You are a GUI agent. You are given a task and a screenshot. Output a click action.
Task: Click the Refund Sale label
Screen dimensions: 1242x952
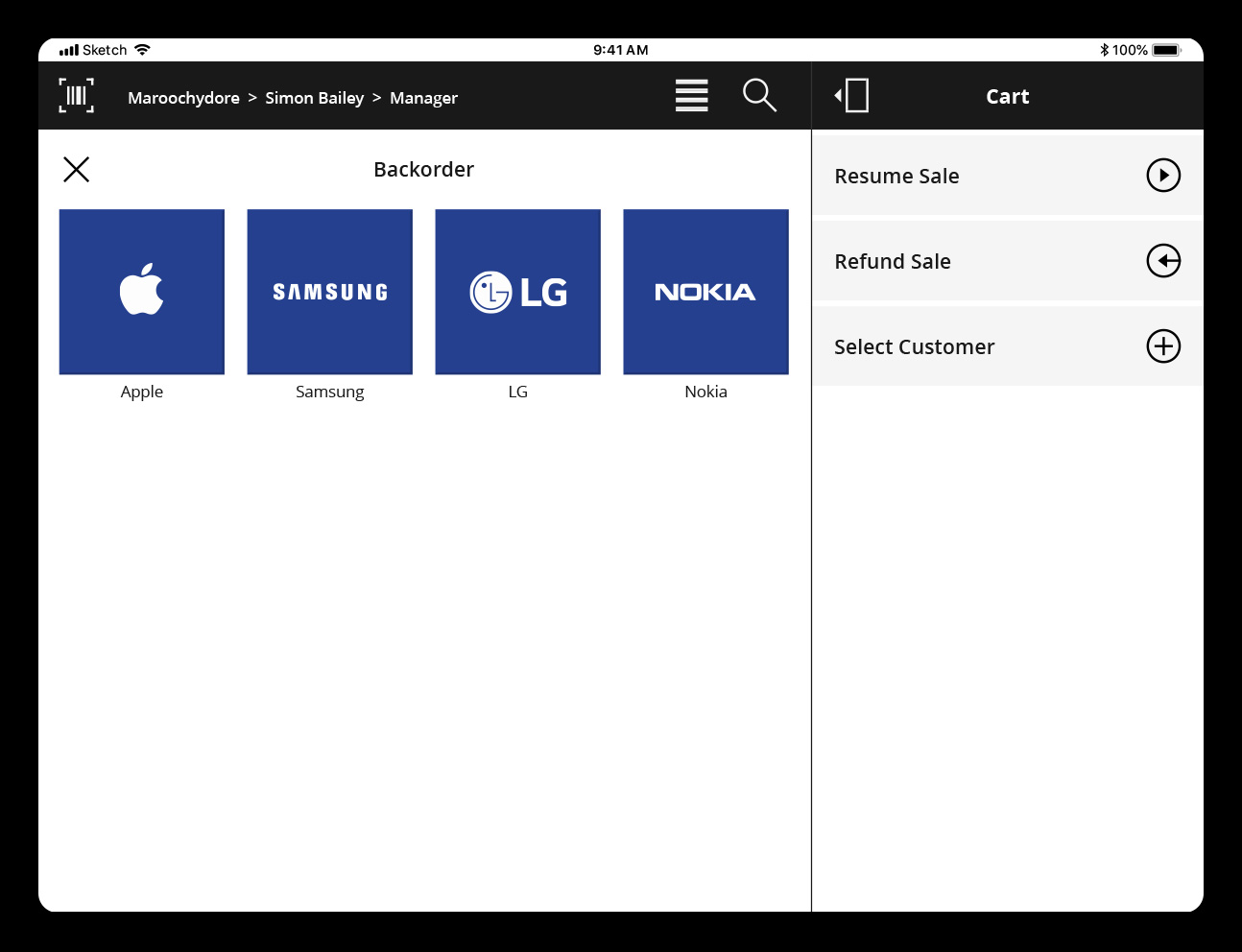tap(893, 262)
